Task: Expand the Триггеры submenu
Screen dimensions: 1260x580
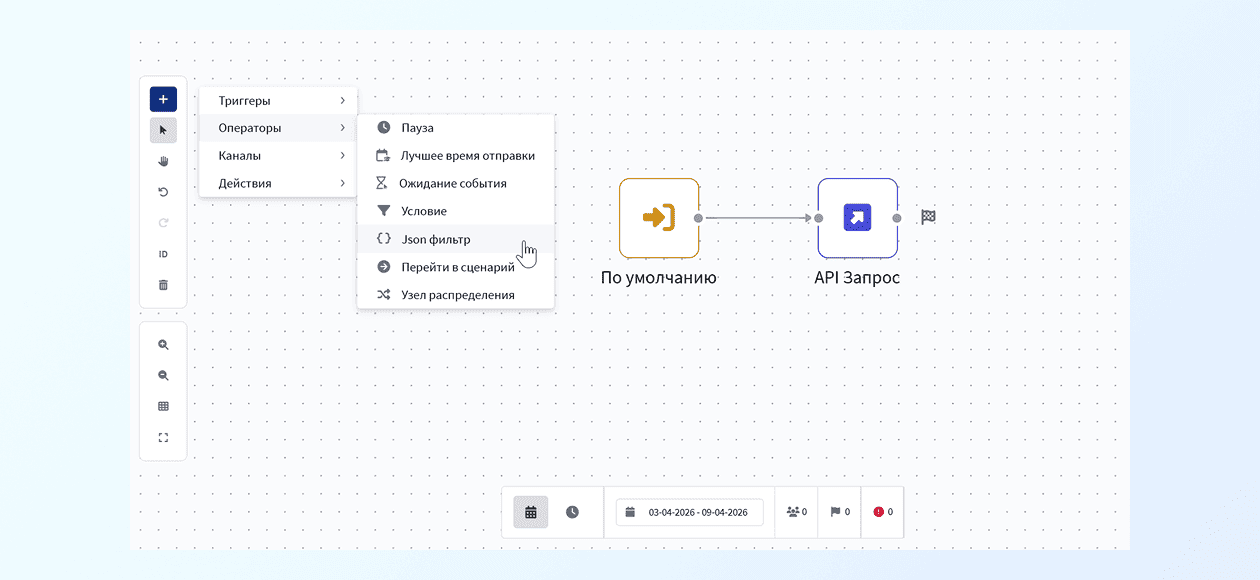Action: point(278,101)
